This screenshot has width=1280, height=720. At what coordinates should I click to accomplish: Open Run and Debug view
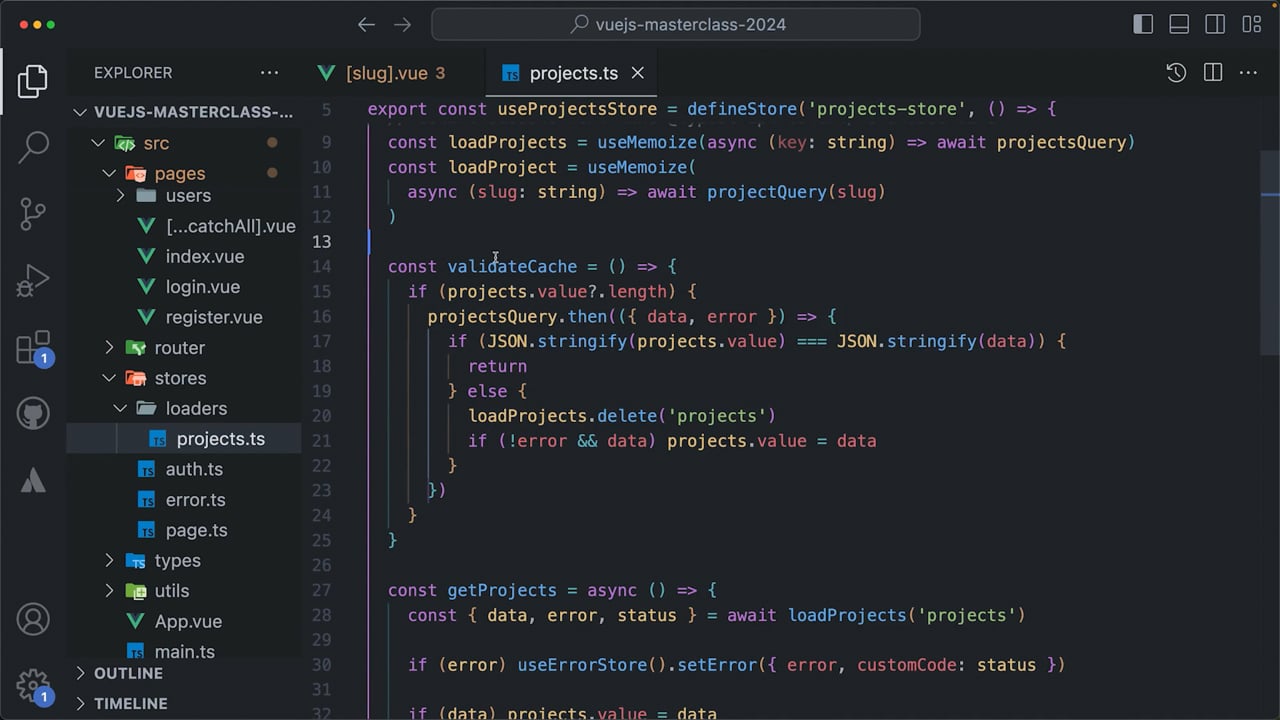click(33, 281)
